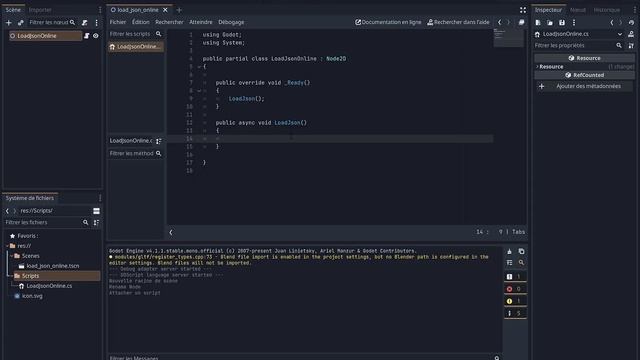Go to next edited object in Inspector

point(620,22)
